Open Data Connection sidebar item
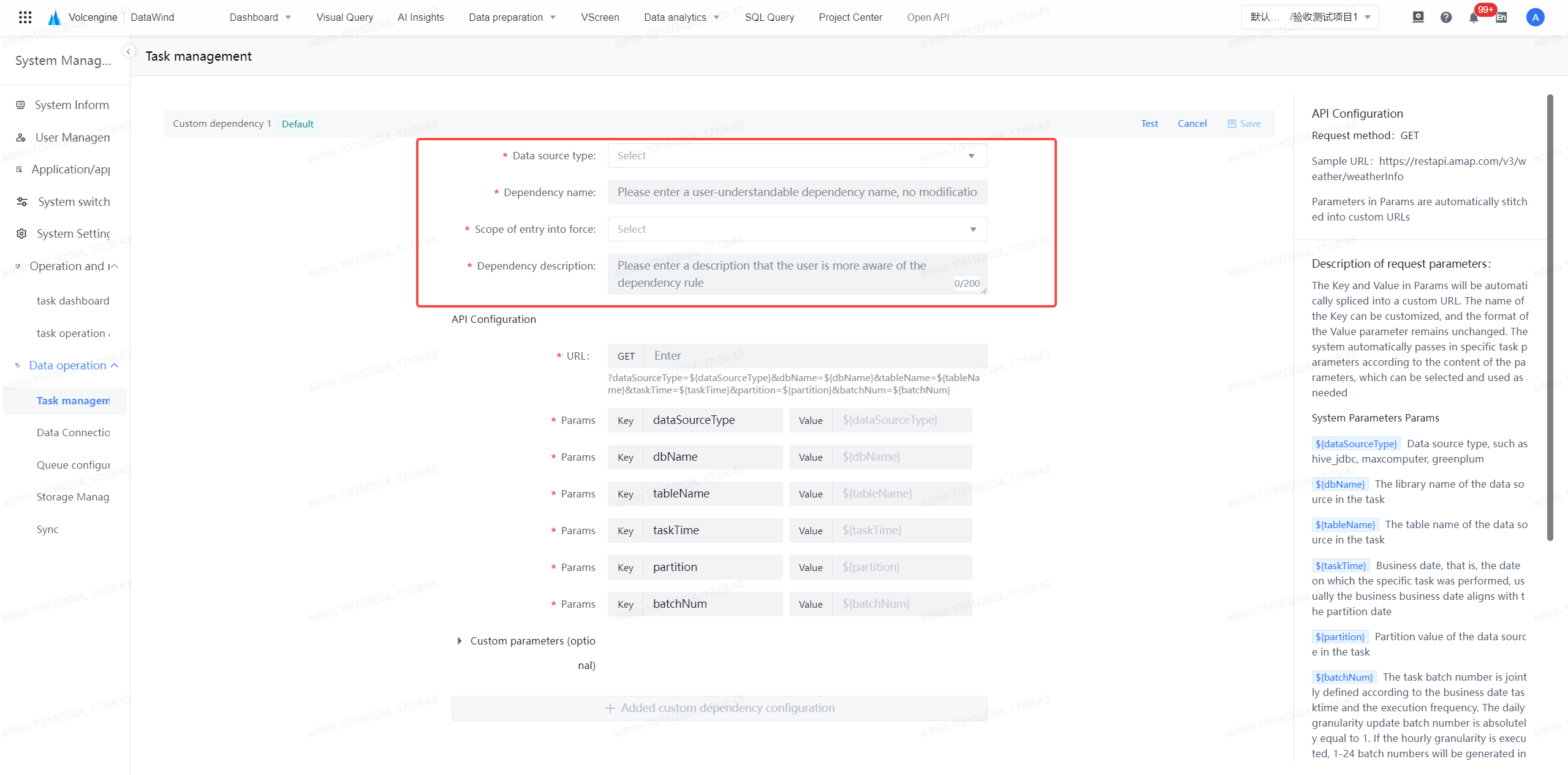 pos(73,433)
